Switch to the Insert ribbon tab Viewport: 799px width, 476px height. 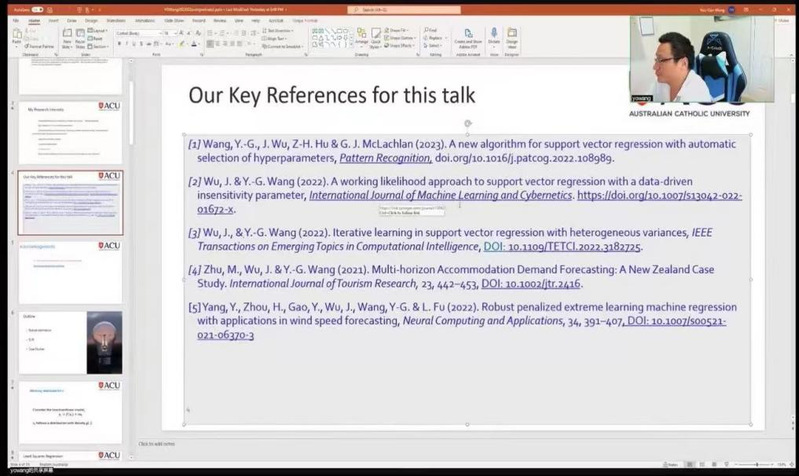coord(53,20)
